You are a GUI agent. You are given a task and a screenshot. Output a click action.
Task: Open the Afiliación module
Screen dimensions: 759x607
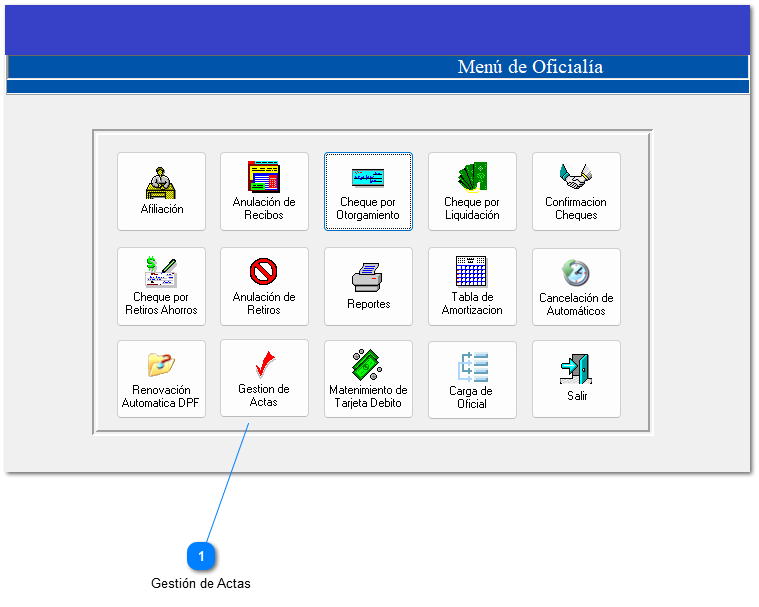click(x=161, y=191)
